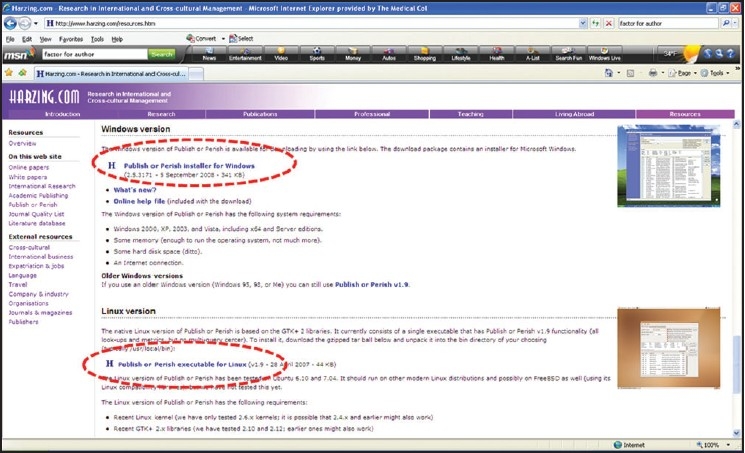Viewport: 745px width, 453px height.
Task: Open the MSN Windows Live toolbar icon
Action: click(x=604, y=54)
